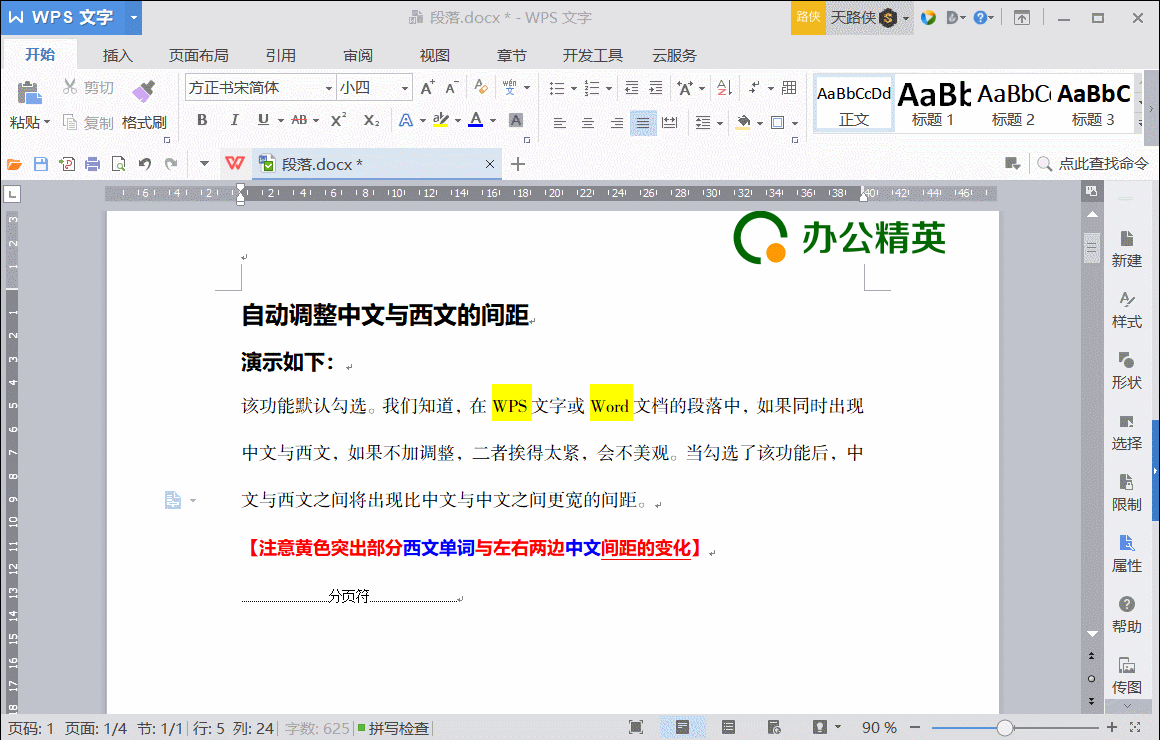Decrease font size with A- icon

coord(452,87)
